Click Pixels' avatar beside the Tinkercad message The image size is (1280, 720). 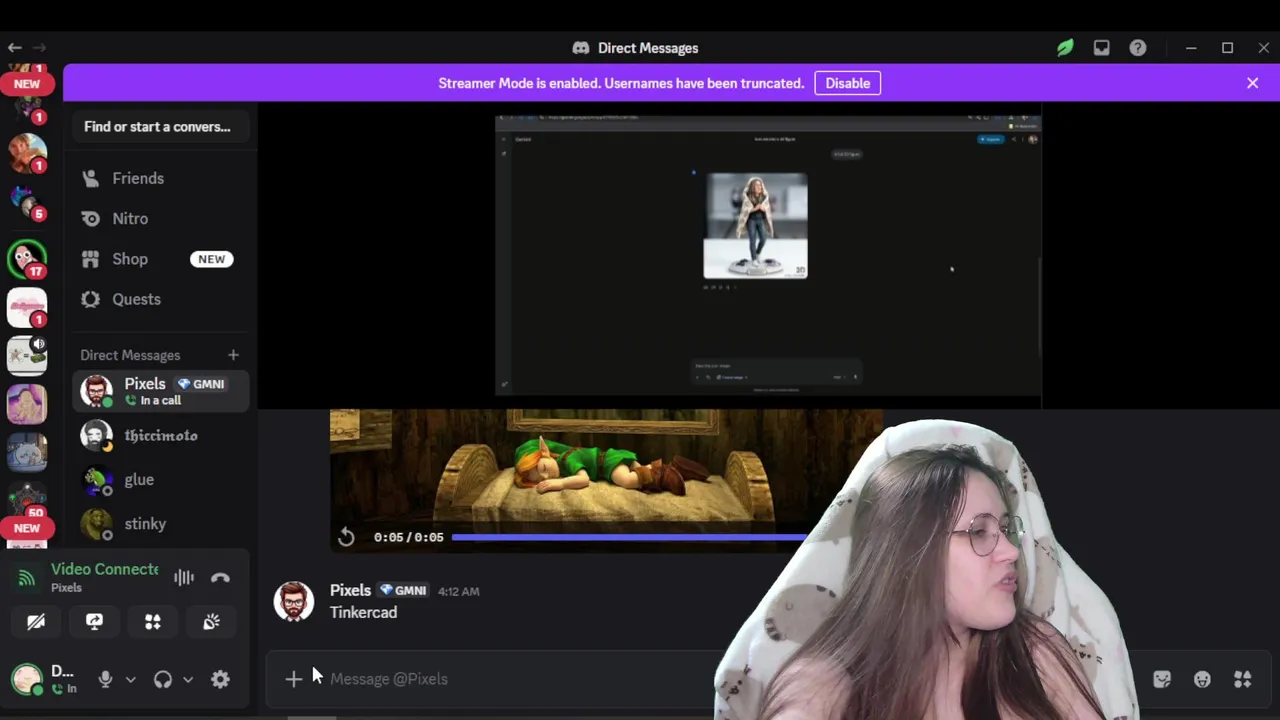pyautogui.click(x=294, y=601)
